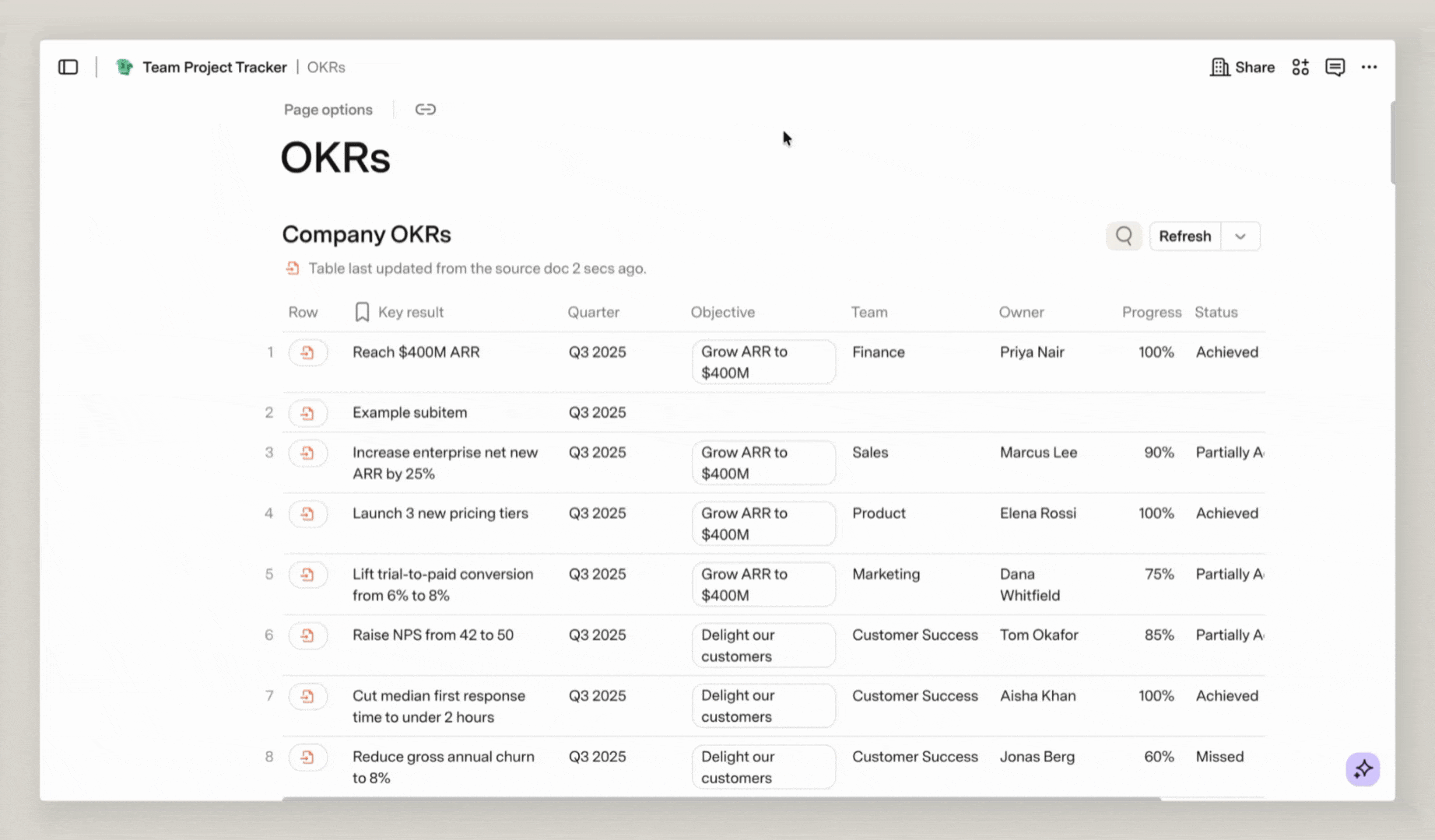
Task: Open the row 1 Grow ARR to $400M chip
Action: [763, 362]
